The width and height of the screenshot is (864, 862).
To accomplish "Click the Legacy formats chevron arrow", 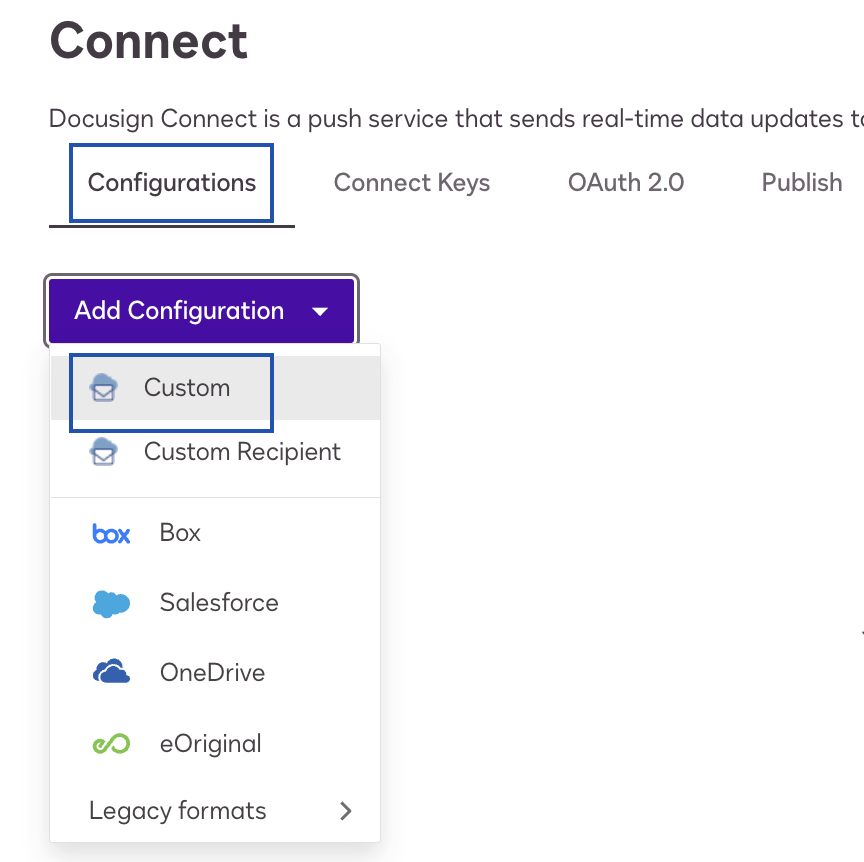I will [345, 811].
